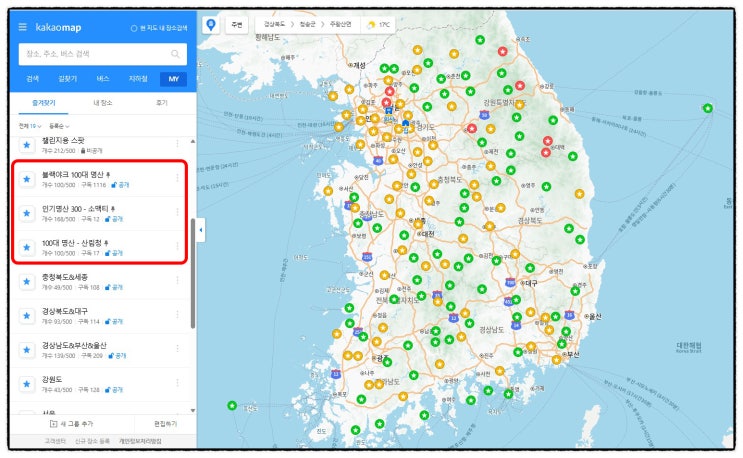
Task: Select 주왕산면 in the location breadcrumb
Action: coord(341,24)
